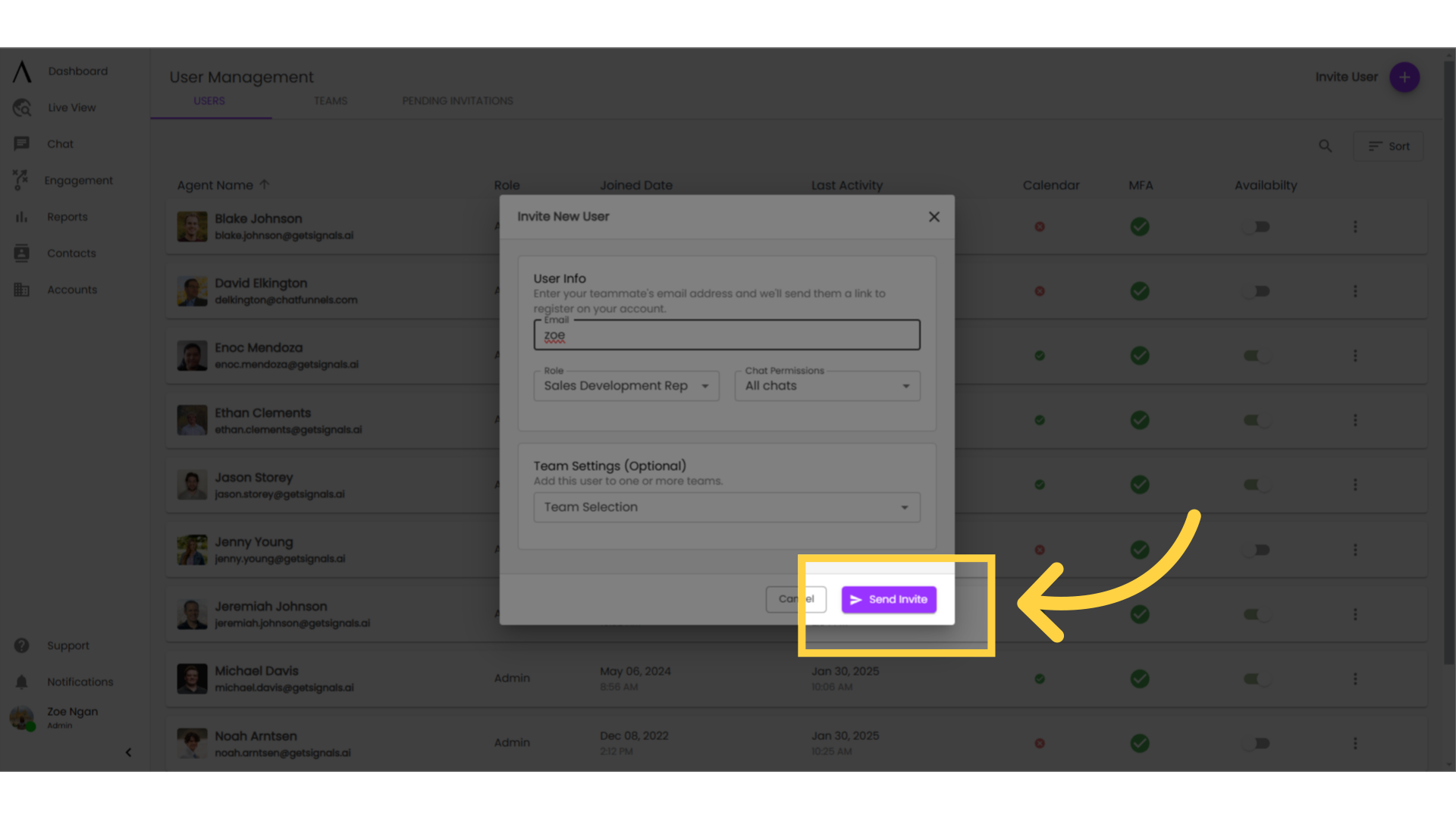This screenshot has width=1456, height=819.
Task: Toggle availability for Enoc Mendoza
Action: 1257,356
